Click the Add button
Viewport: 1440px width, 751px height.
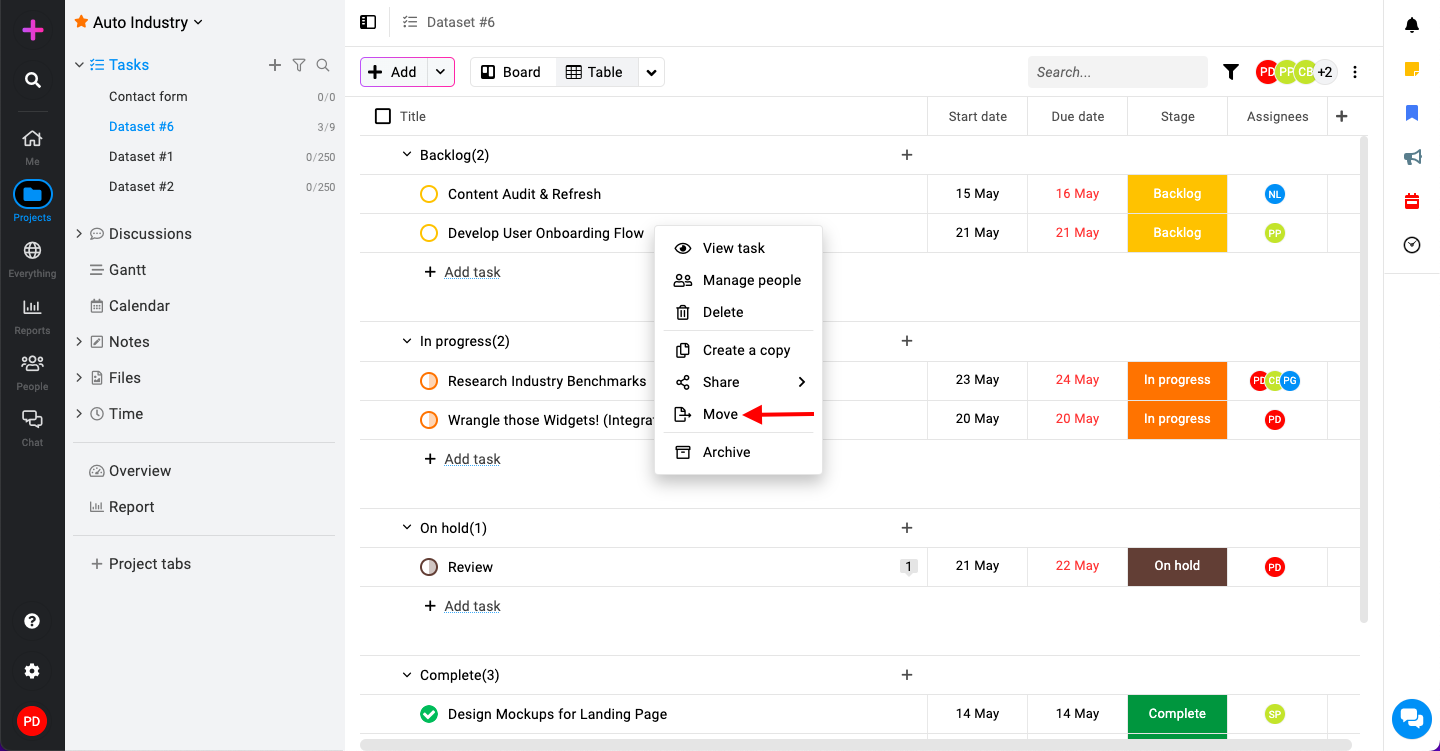394,72
